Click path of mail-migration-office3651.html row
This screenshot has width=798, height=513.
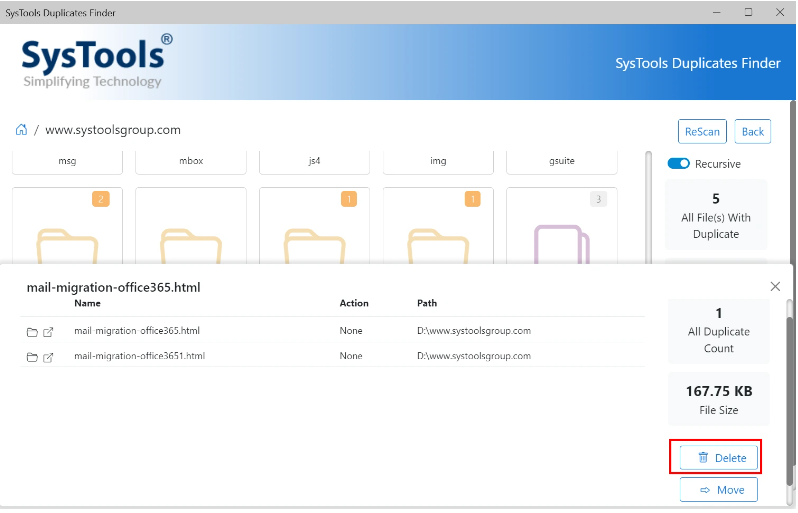[474, 356]
